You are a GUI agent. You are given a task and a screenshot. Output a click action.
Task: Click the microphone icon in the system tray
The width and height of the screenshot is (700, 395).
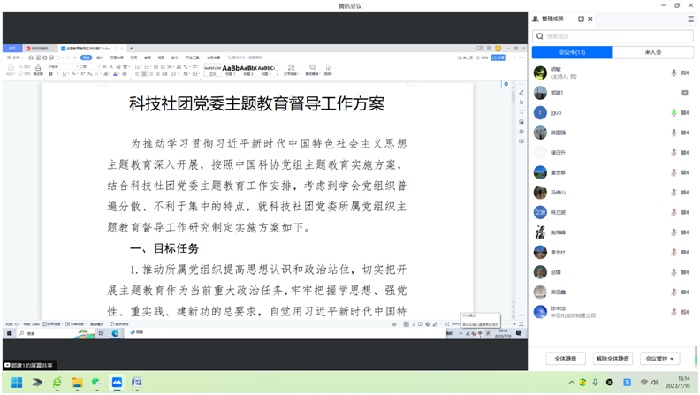coord(595,382)
